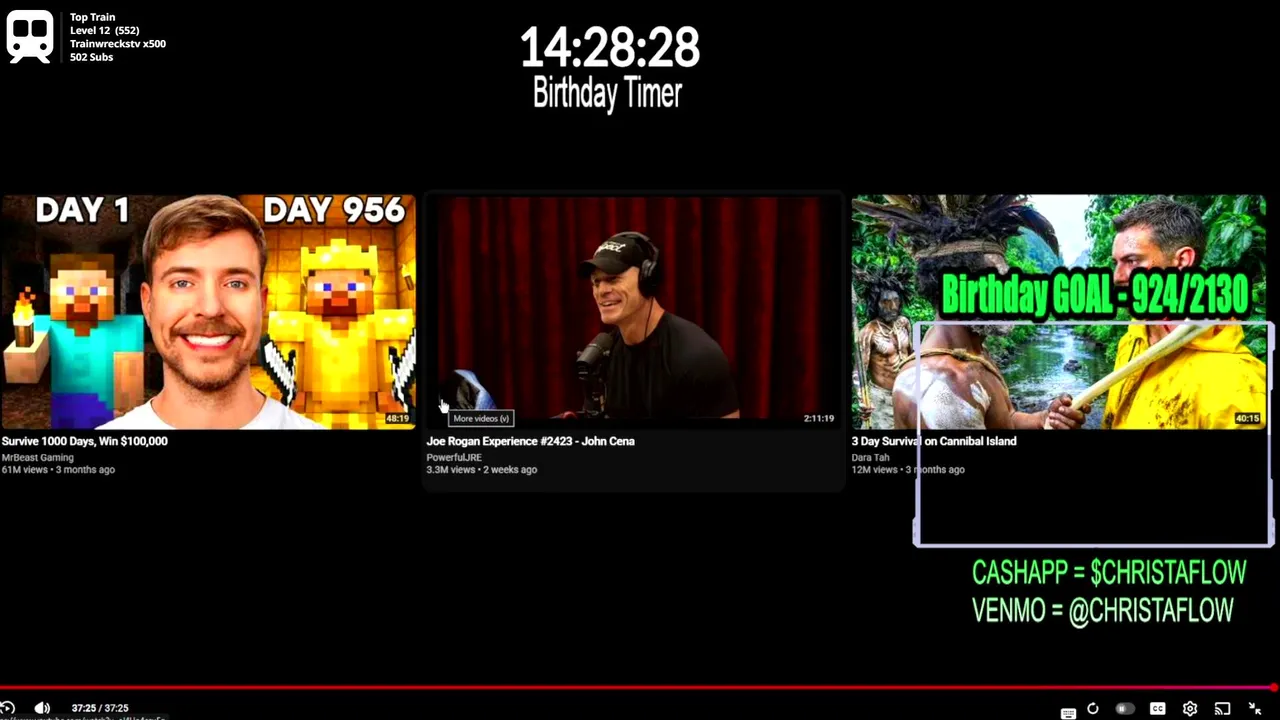Click the 48:19 duration badge

(x=397, y=418)
